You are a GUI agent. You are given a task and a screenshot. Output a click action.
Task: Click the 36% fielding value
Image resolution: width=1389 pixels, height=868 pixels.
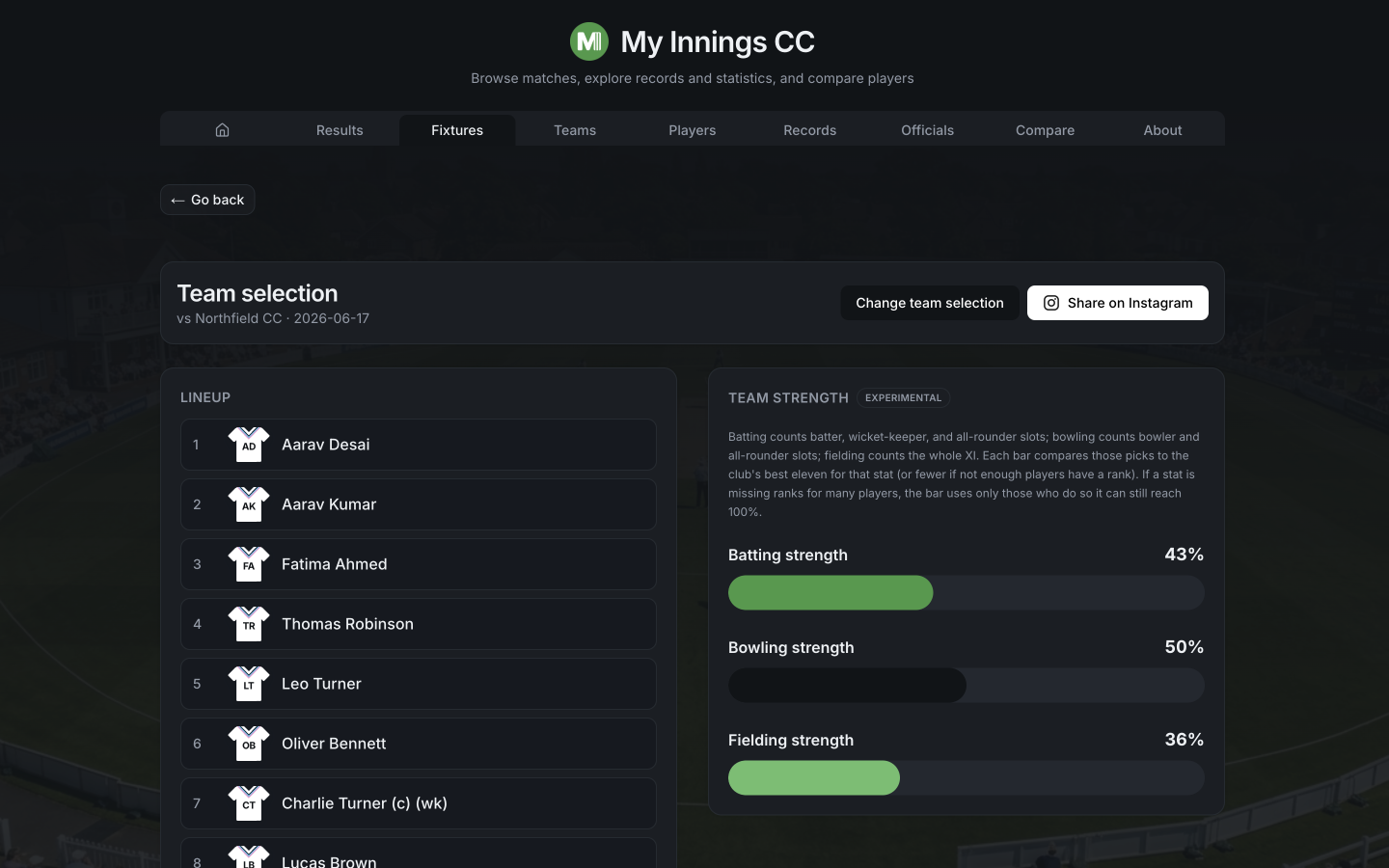pyautogui.click(x=1184, y=740)
